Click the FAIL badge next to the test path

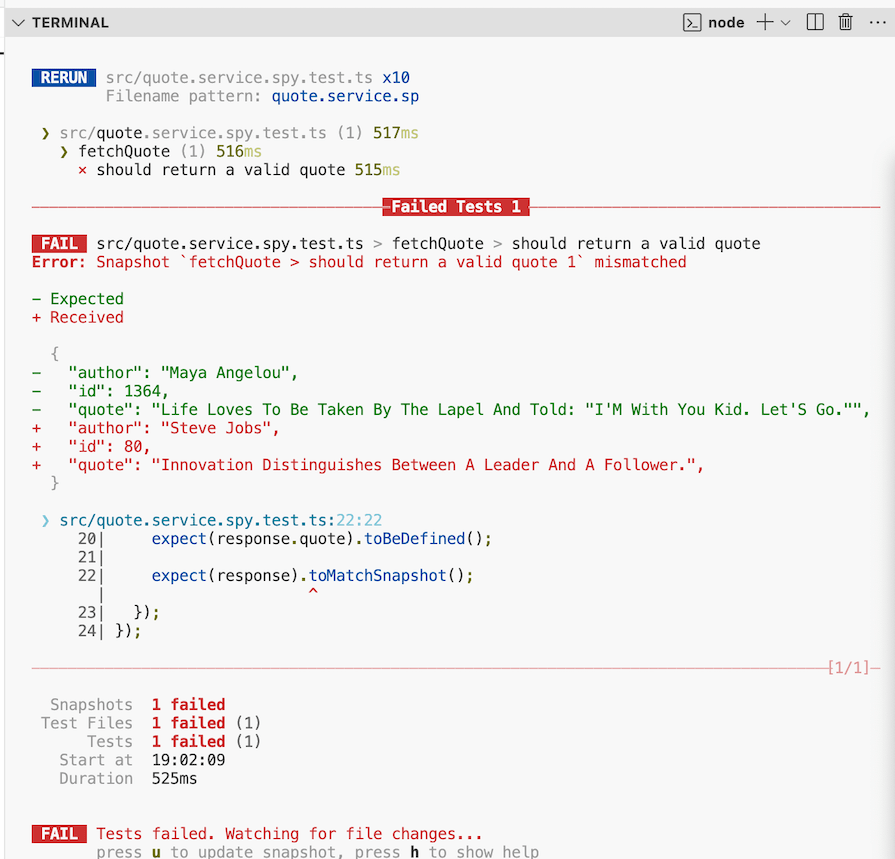58,243
